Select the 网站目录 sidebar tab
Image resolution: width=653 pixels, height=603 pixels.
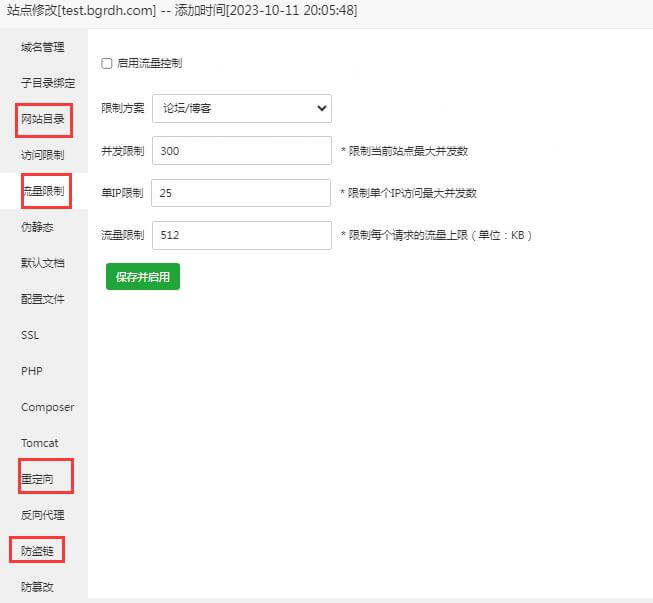click(42, 119)
